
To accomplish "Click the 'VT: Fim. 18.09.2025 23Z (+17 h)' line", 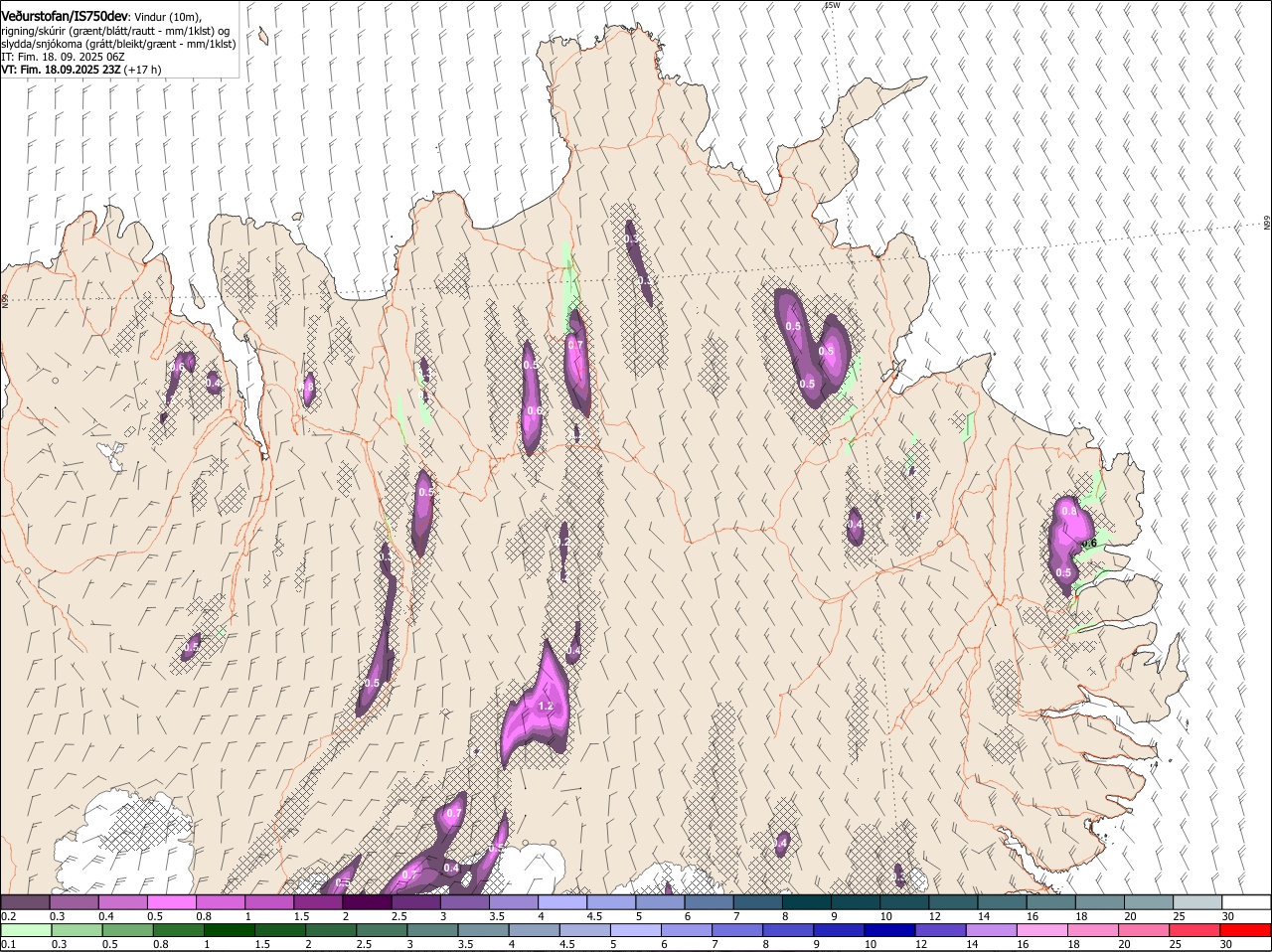I will (x=80, y=70).
